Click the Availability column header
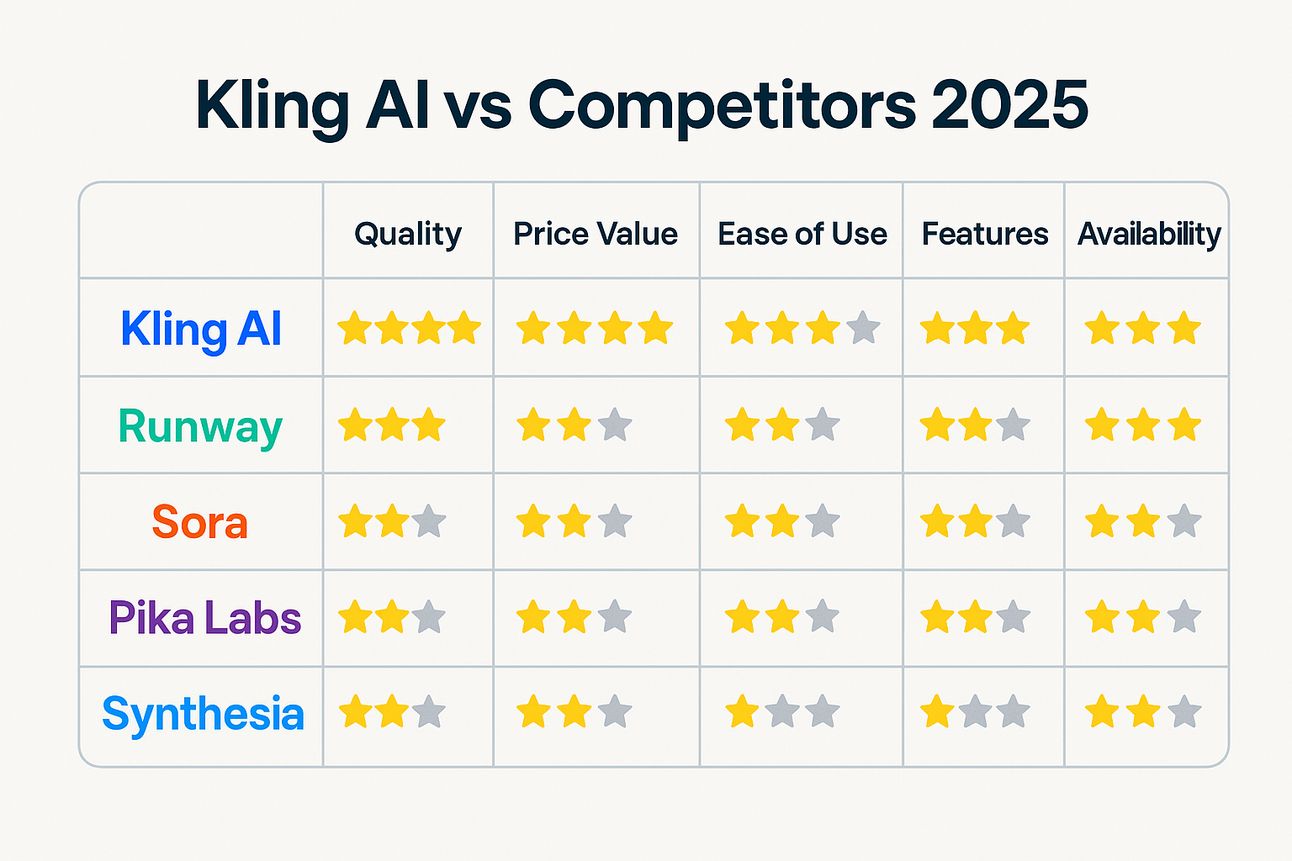 coord(1149,234)
